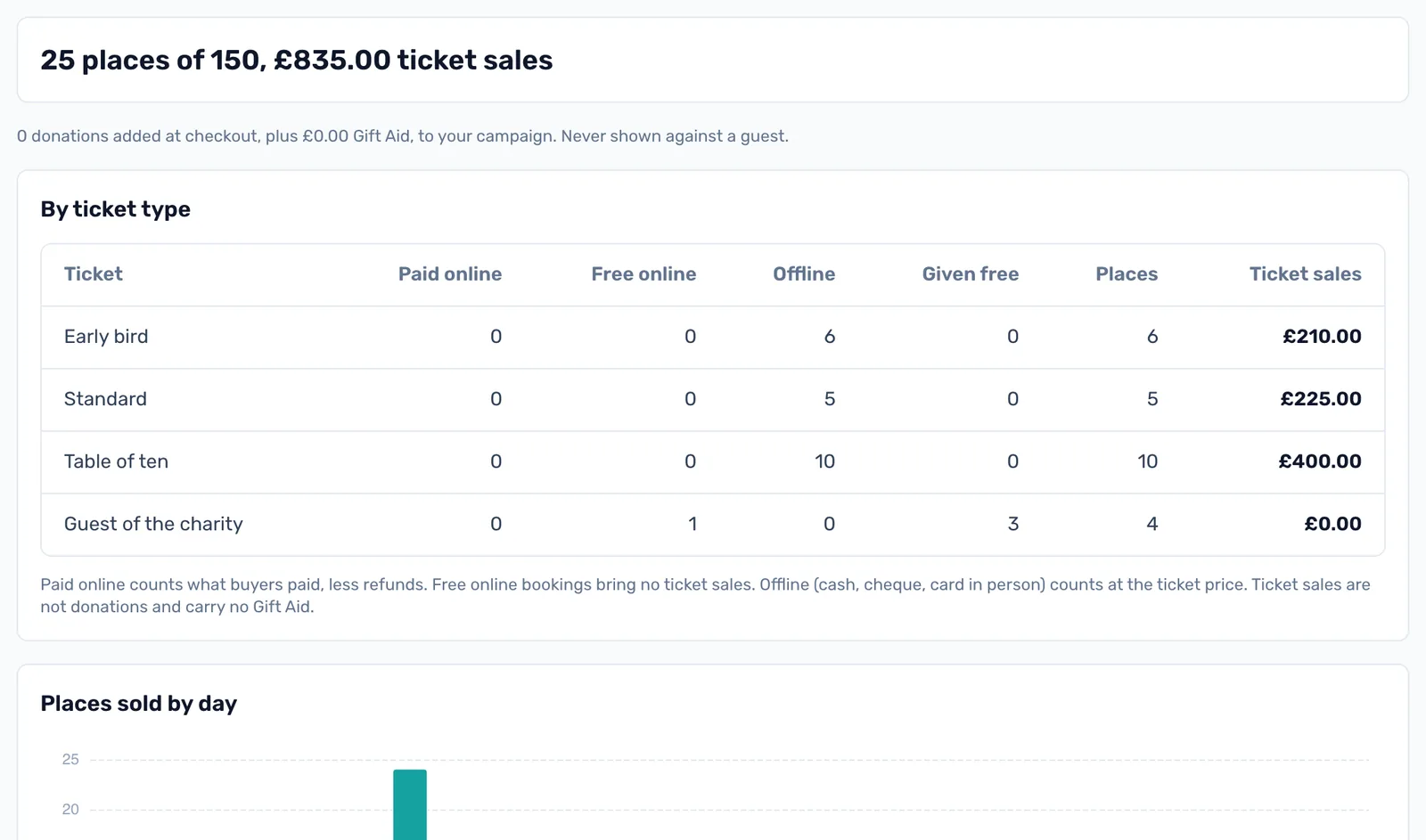Select the donations and Gift Aid note text

pyautogui.click(x=403, y=136)
